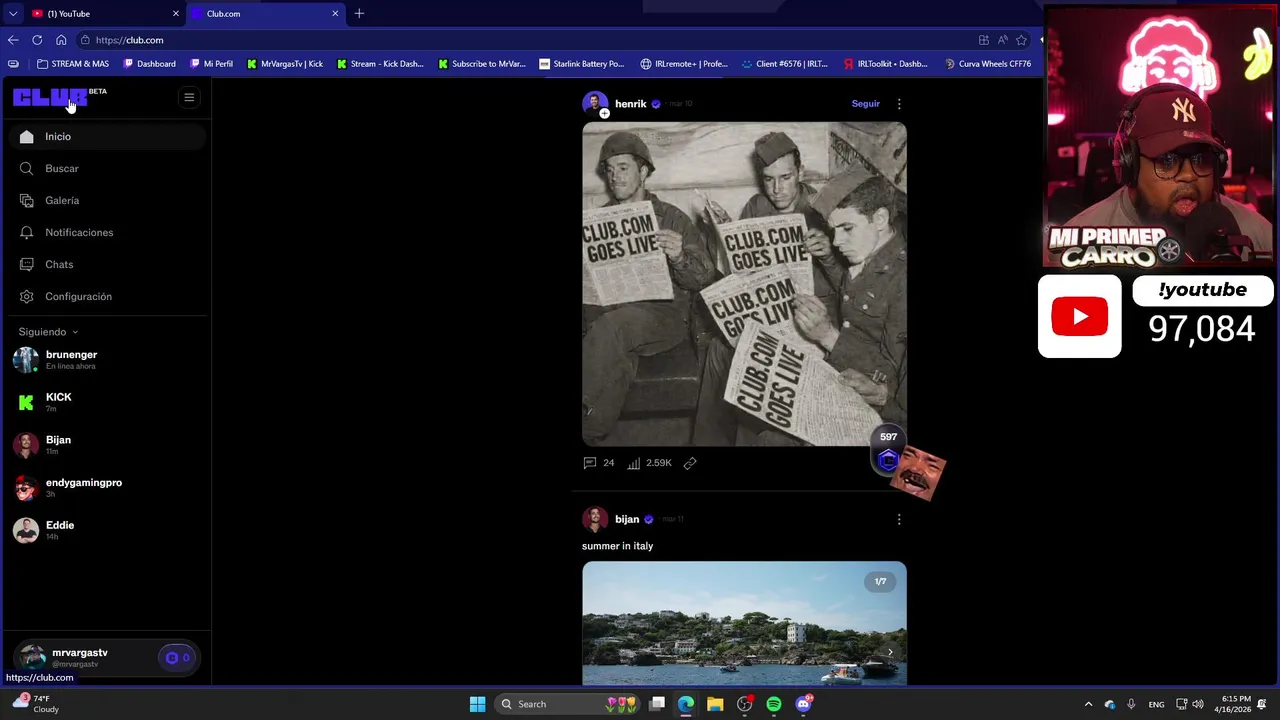
Task: Open bijan's username link
Action: (x=627, y=519)
